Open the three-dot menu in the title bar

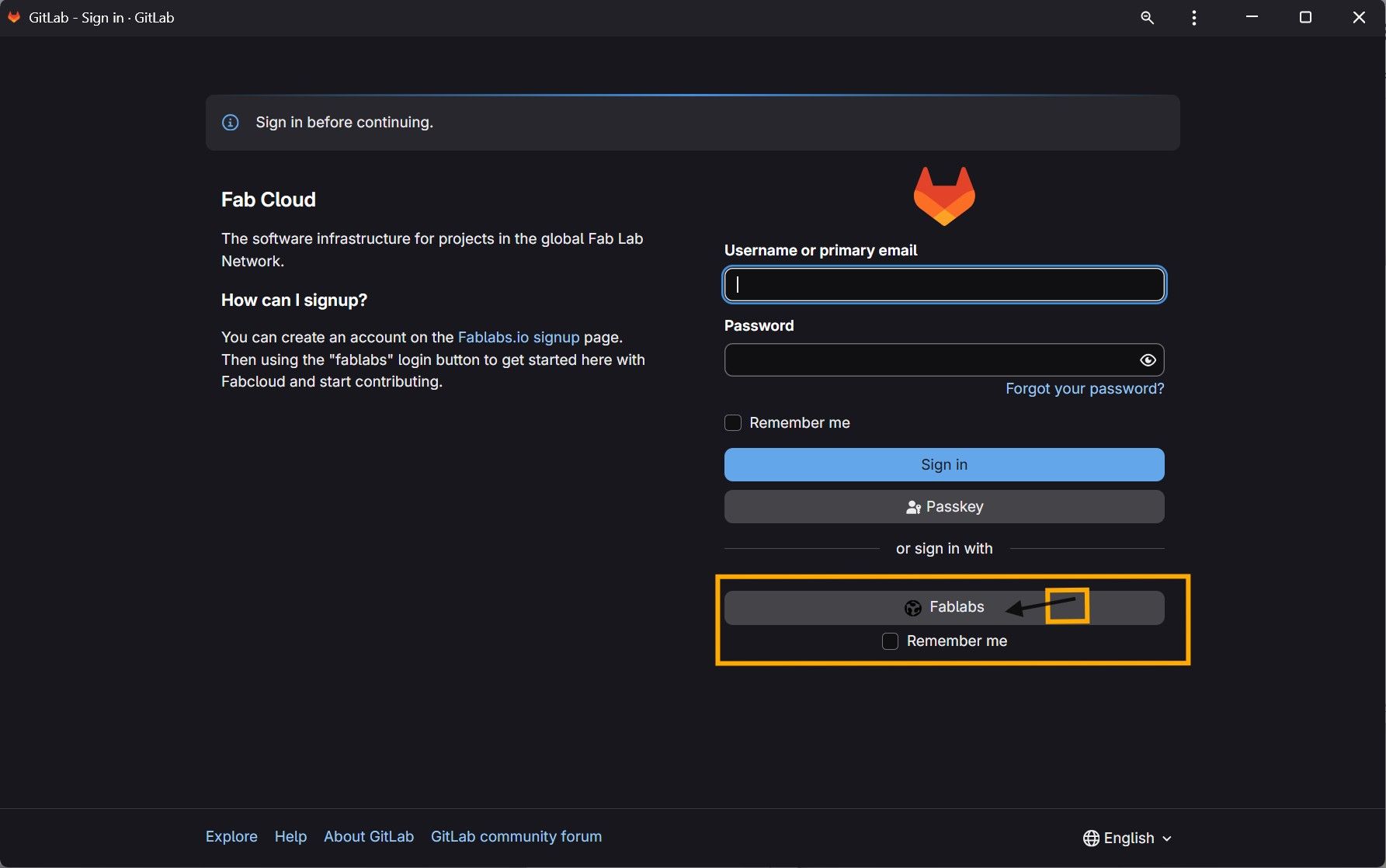click(1194, 18)
